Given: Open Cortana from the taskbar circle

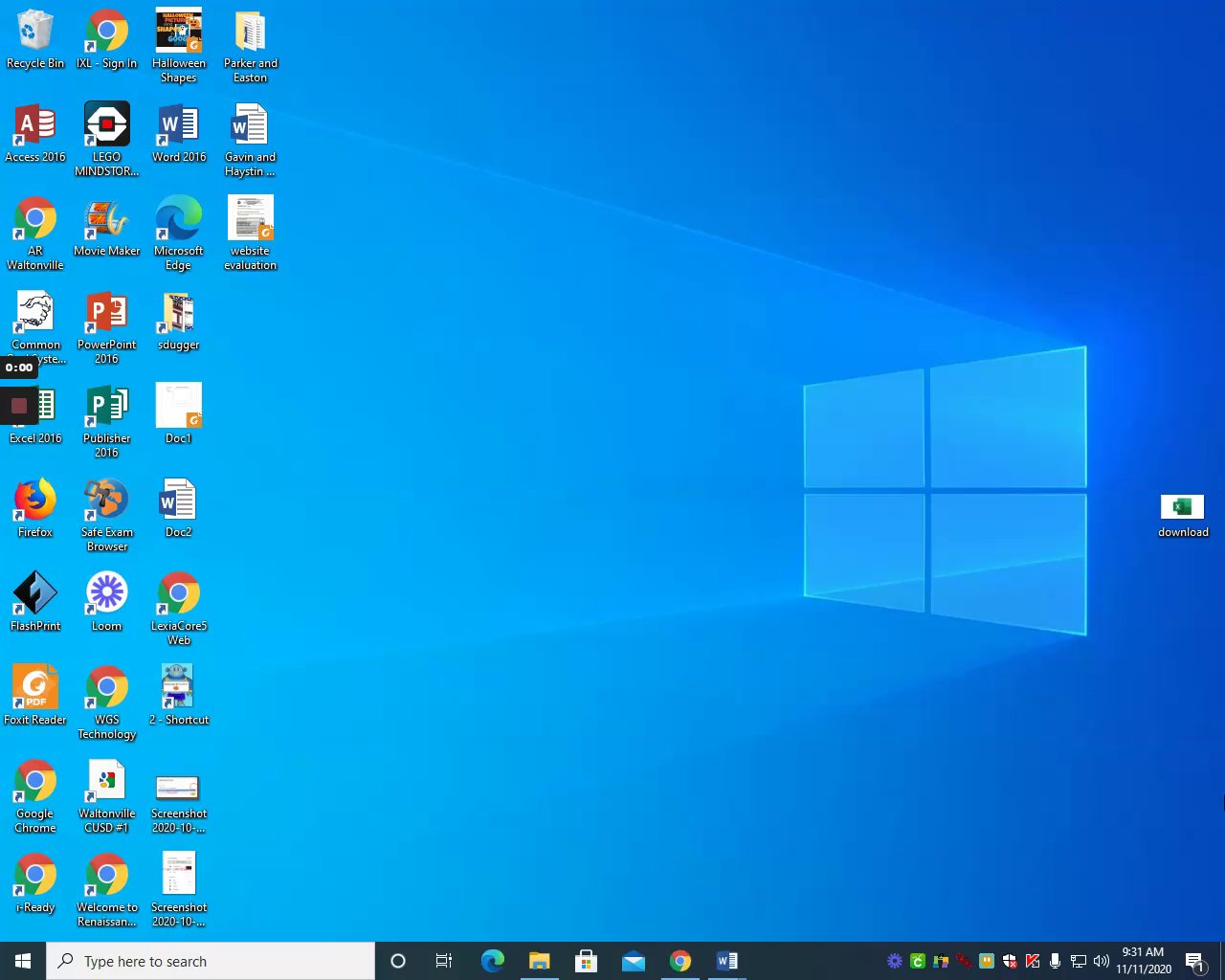Looking at the screenshot, I should click(398, 961).
